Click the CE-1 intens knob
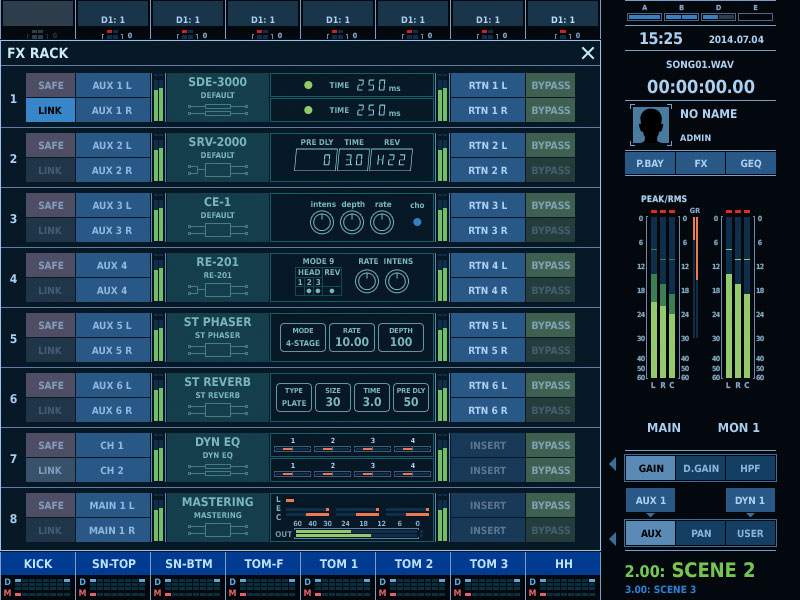 coord(323,223)
